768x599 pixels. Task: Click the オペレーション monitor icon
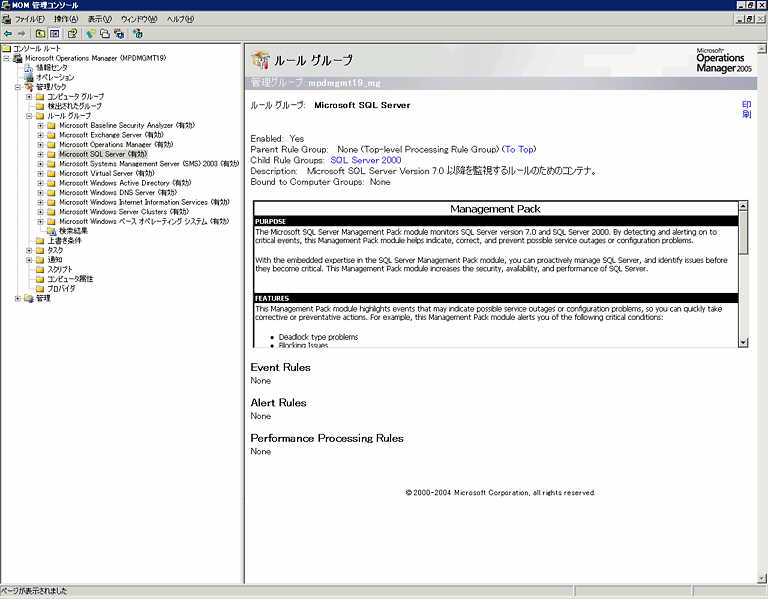coord(29,77)
